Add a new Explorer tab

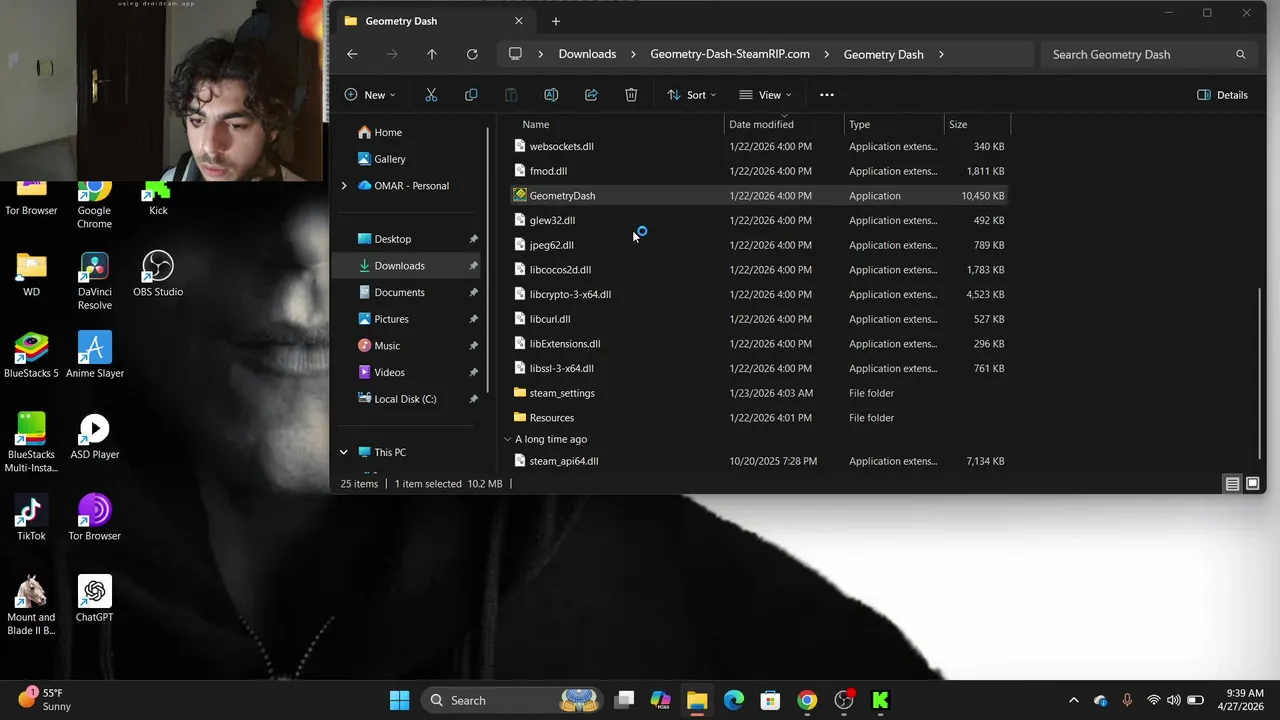click(556, 21)
